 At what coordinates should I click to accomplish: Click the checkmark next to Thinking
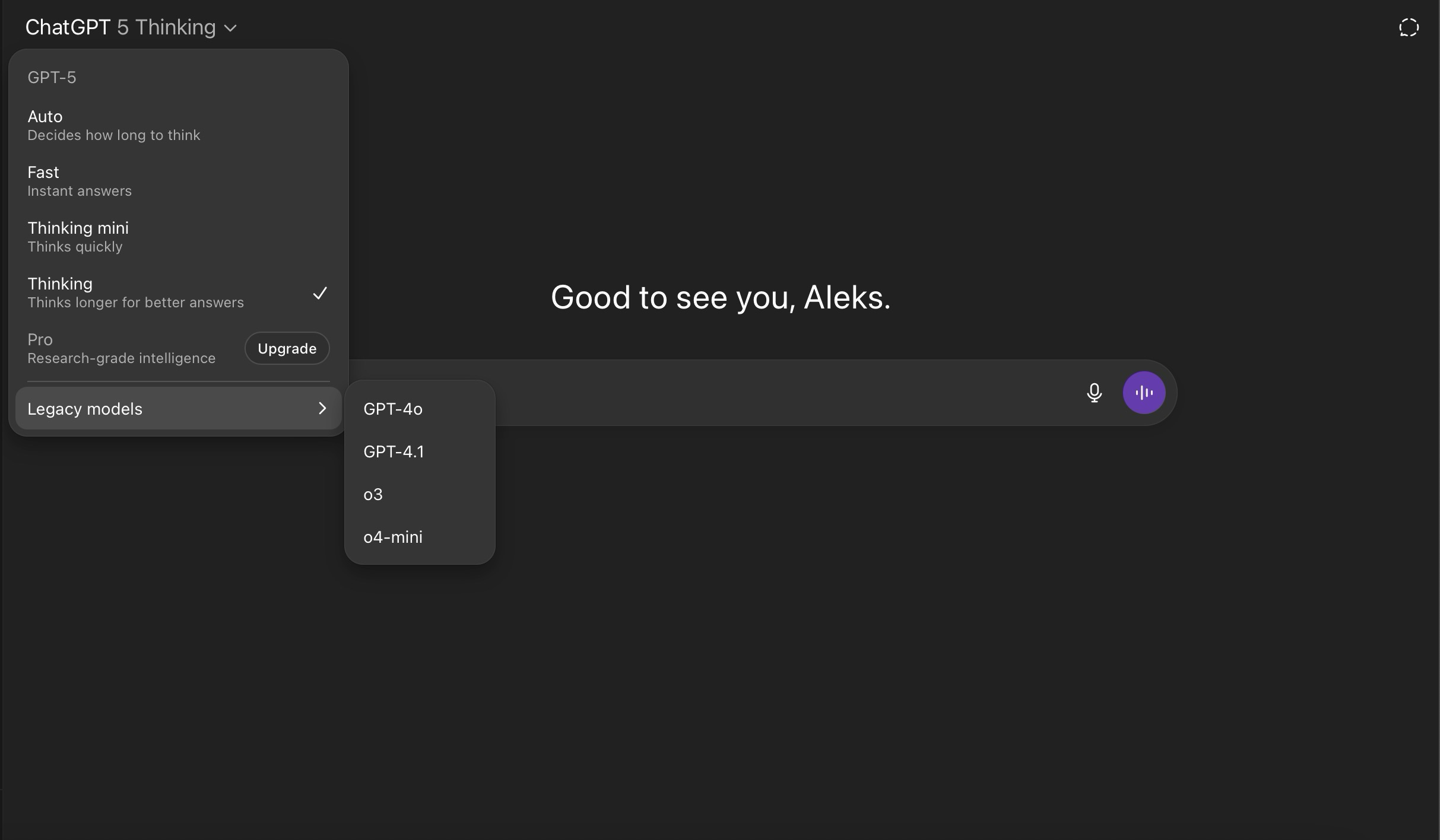320,293
